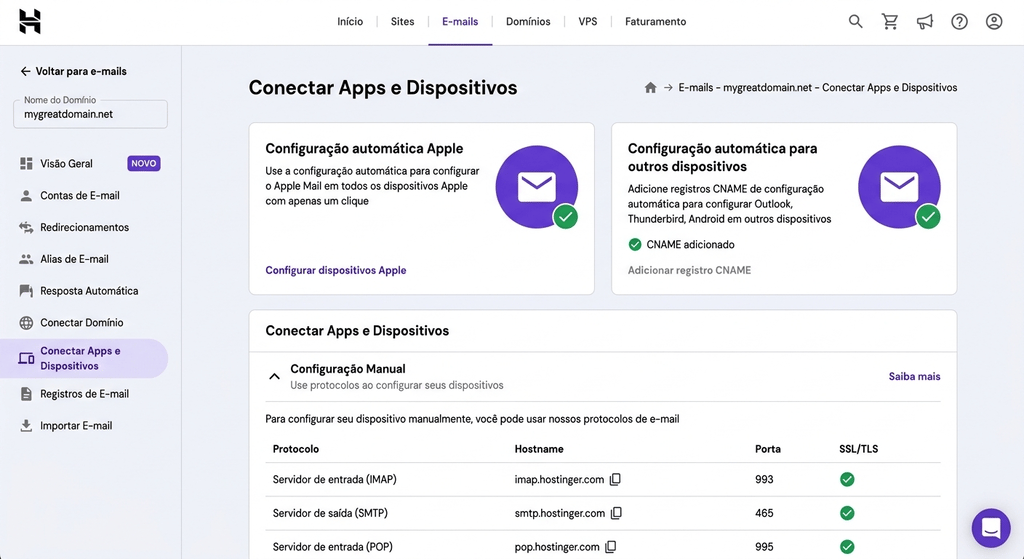Click the home breadcrumb icon
Image resolution: width=1024 pixels, height=559 pixels.
(650, 88)
